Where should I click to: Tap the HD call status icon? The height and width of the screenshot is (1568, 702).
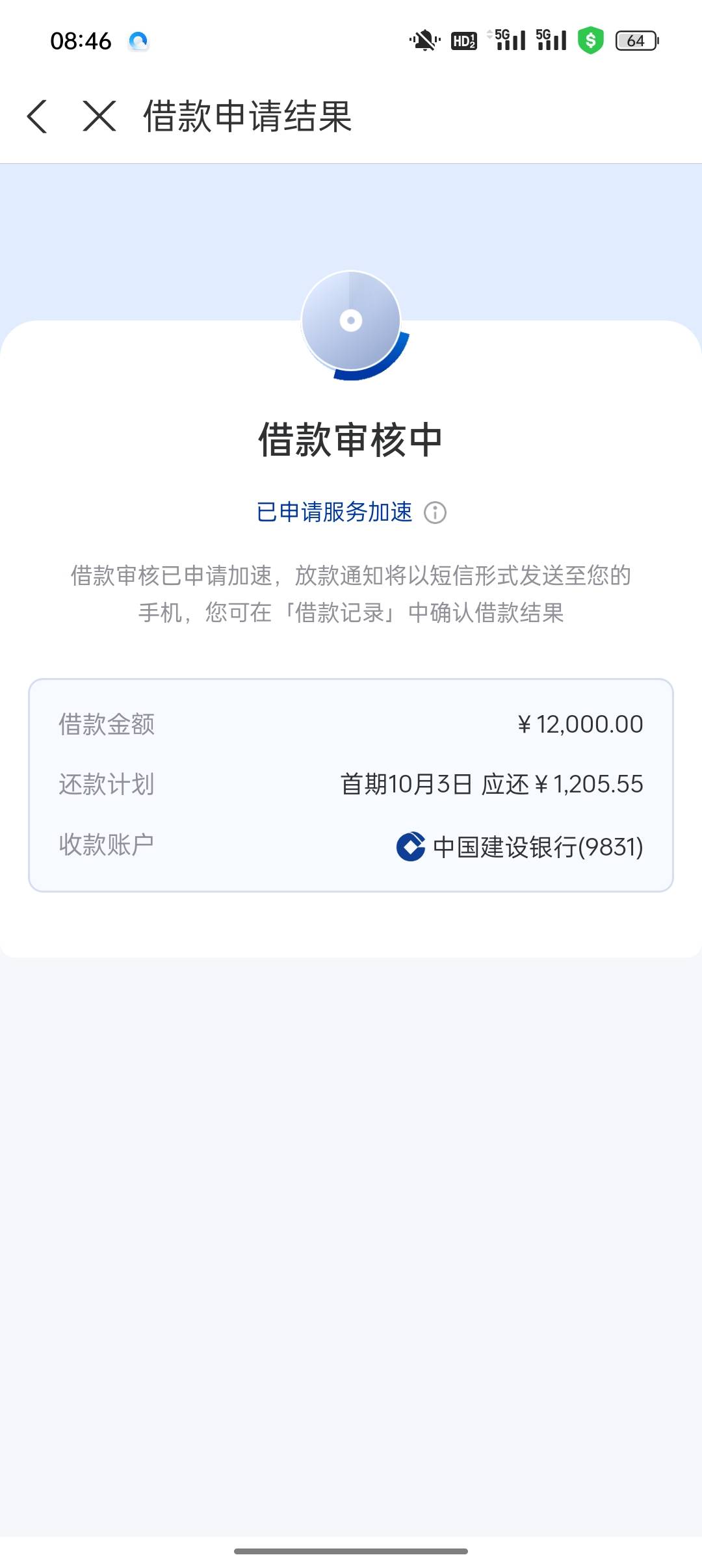pos(464,41)
